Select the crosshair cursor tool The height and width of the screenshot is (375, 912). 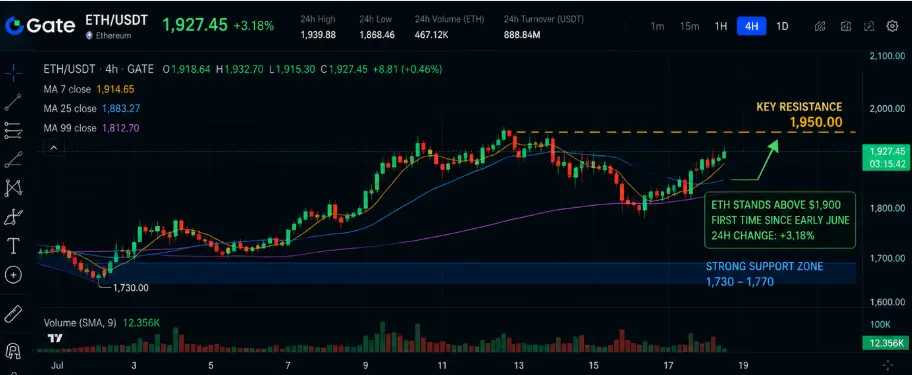[x=13, y=73]
